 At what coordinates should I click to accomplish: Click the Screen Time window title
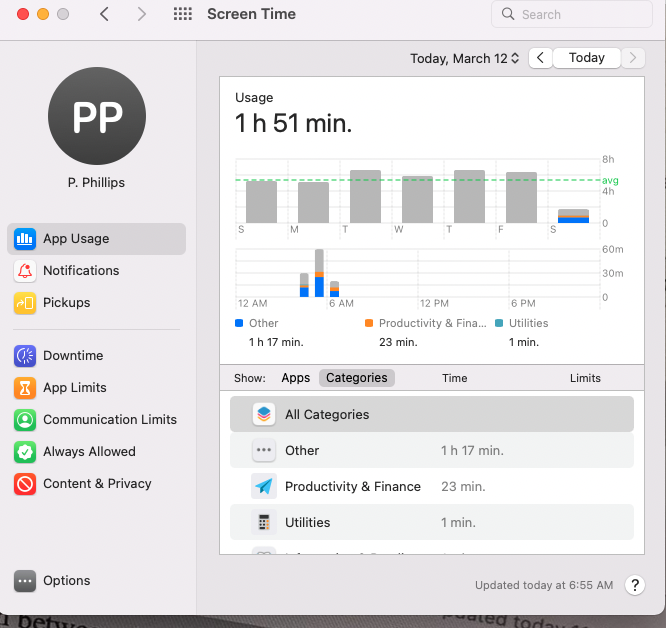[x=251, y=14]
